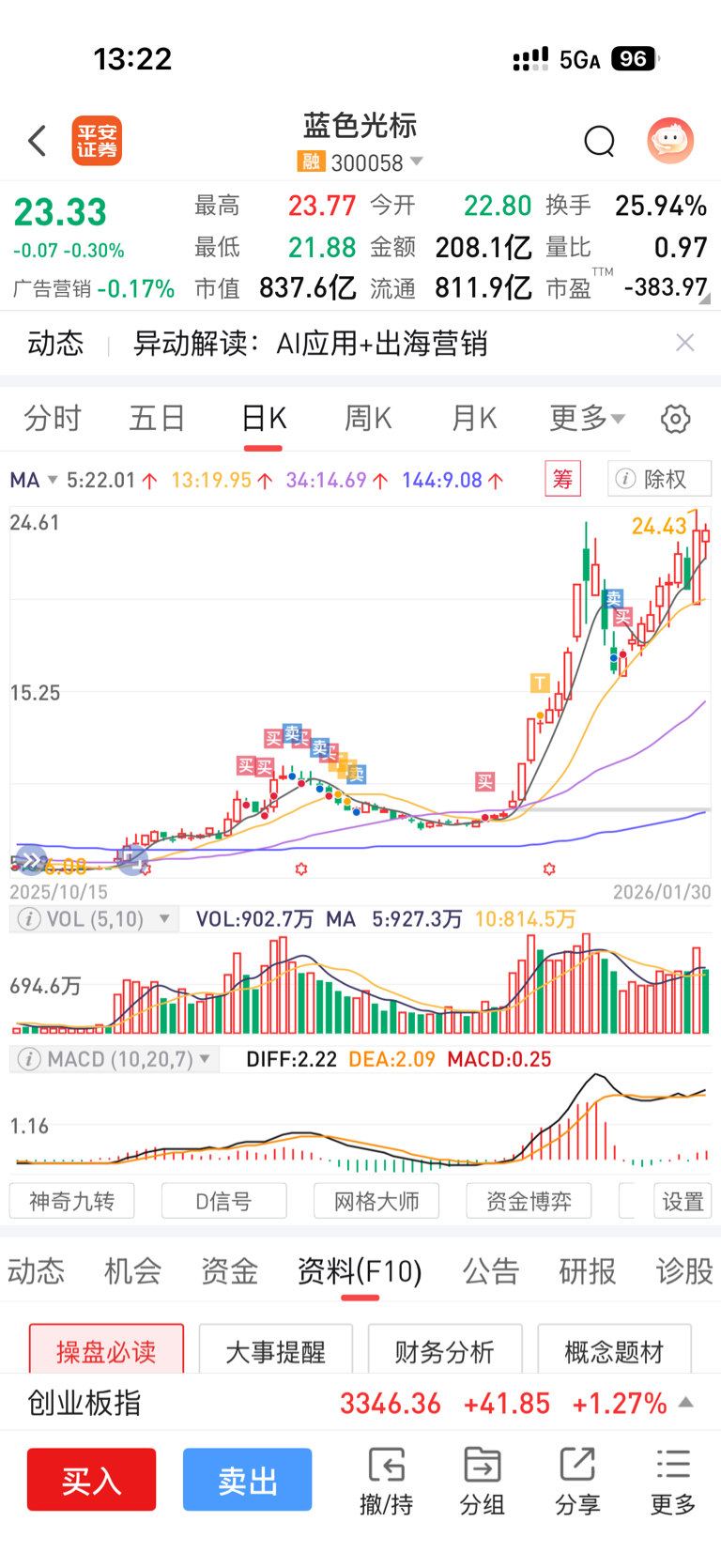Select the 月K chart tab
The height and width of the screenshot is (1568, 721).
click(x=474, y=418)
